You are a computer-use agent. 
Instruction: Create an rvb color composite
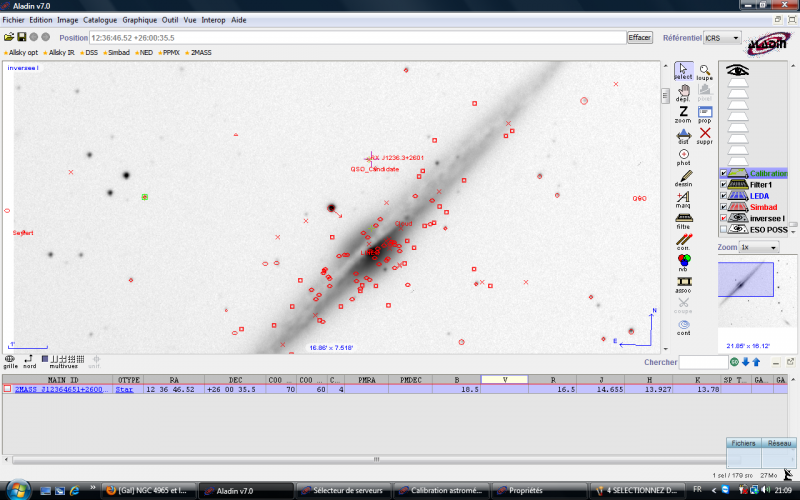click(683, 263)
